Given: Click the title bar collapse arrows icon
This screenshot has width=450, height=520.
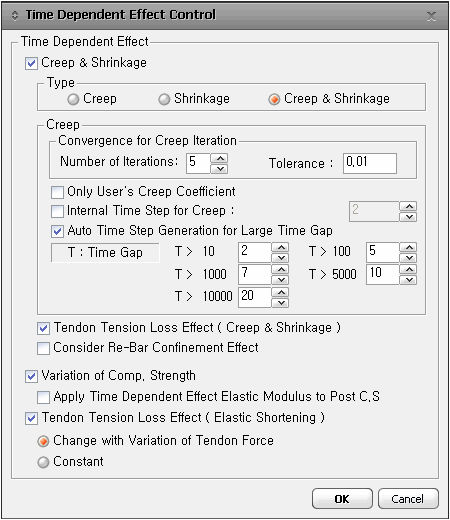Looking at the screenshot, I should tap(15, 15).
